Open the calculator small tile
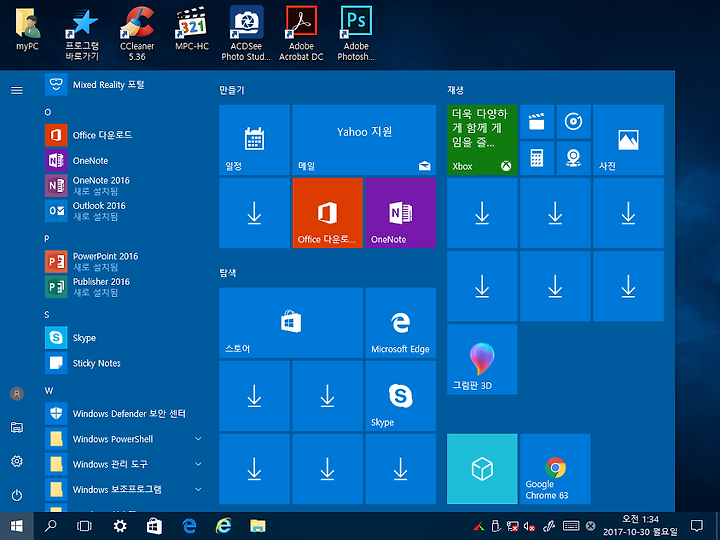Screen dimensions: 720x540 click(x=537, y=158)
